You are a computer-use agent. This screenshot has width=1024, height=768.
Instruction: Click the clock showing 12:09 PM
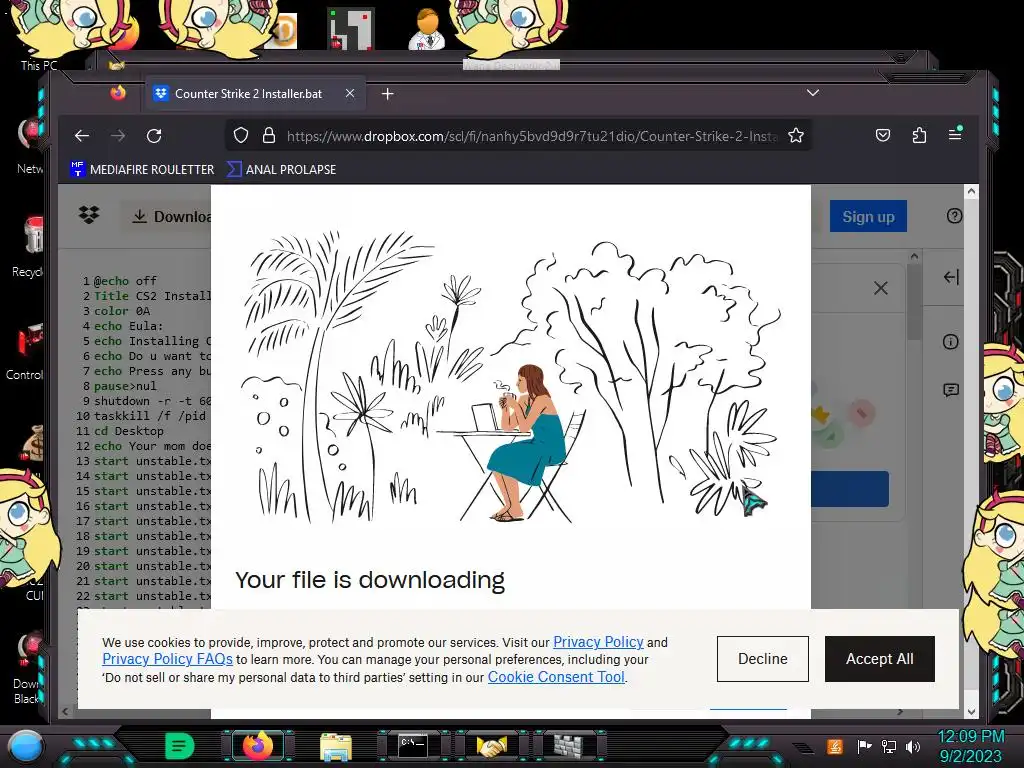970,737
